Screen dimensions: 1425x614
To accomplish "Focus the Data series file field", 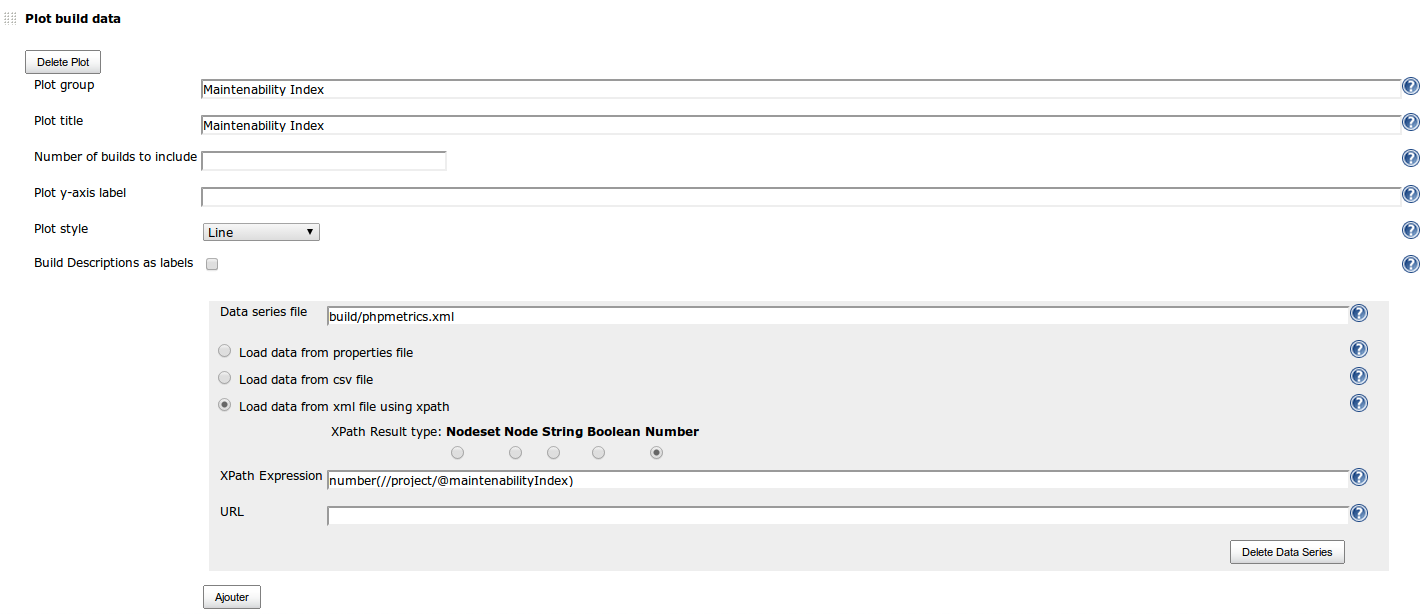I will click(837, 316).
